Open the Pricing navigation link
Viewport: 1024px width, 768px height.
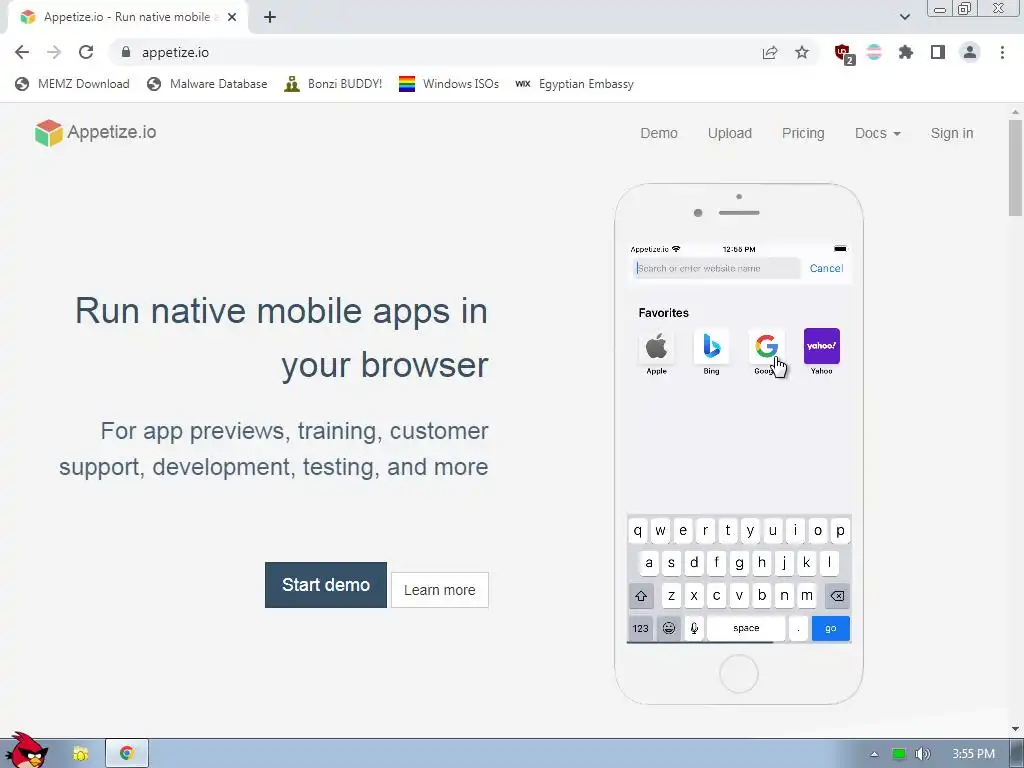point(803,133)
